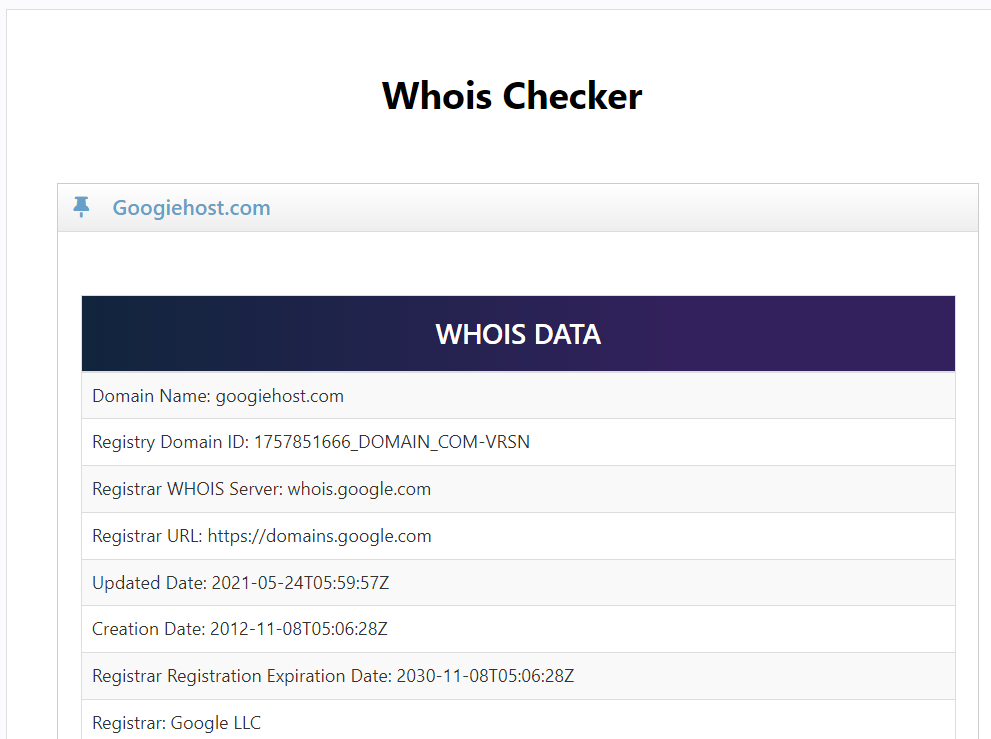Viewport: 991px width, 739px height.
Task: Click the Whois Checker page title
Action: click(x=511, y=95)
